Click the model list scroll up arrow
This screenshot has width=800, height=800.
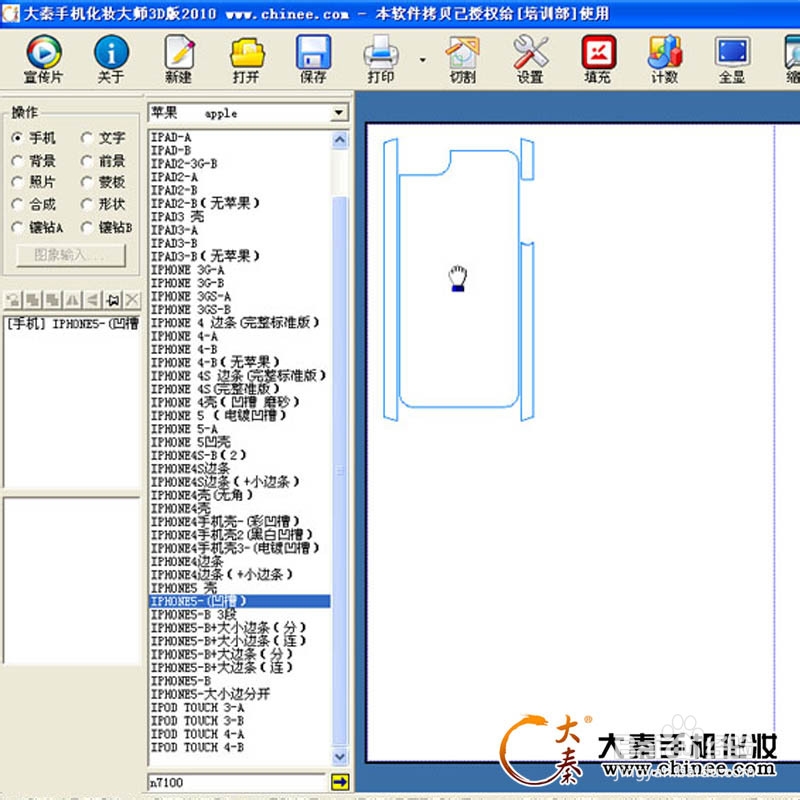(x=340, y=140)
